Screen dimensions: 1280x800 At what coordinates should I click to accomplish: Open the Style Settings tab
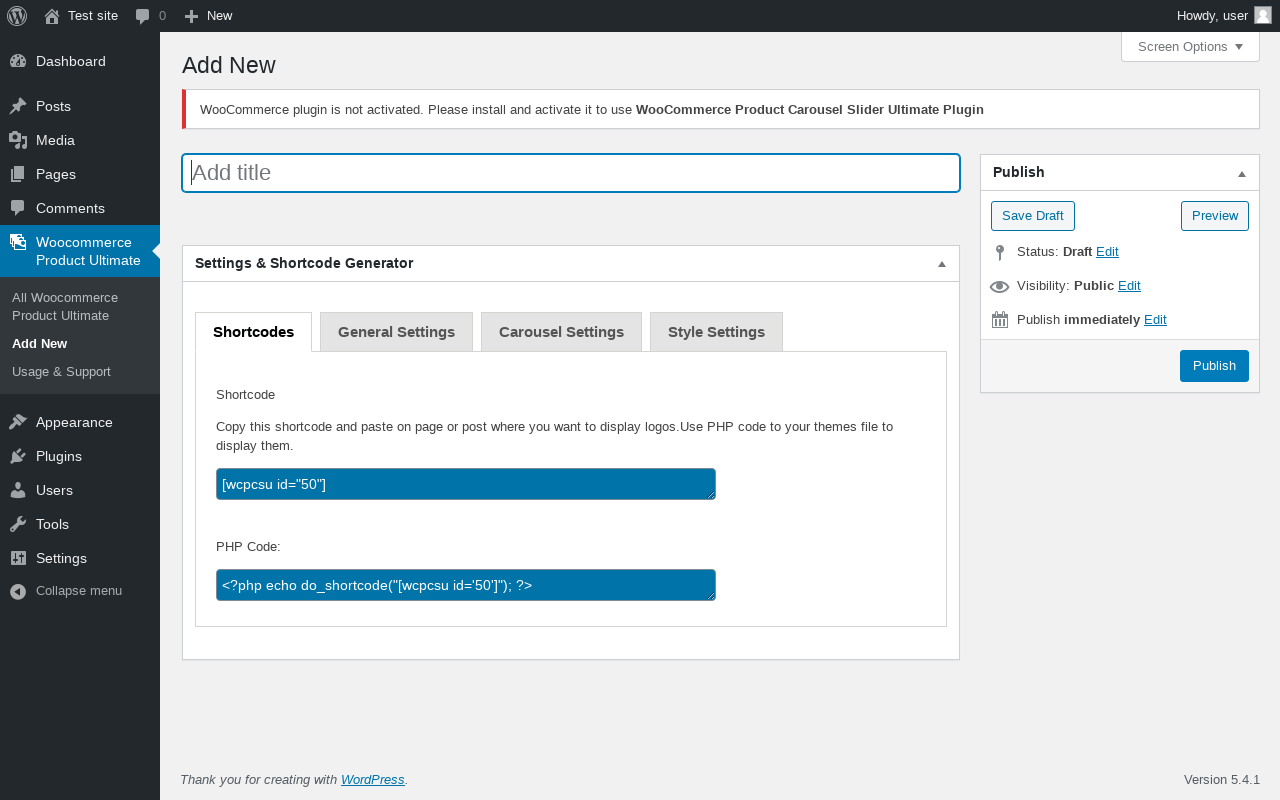716,332
